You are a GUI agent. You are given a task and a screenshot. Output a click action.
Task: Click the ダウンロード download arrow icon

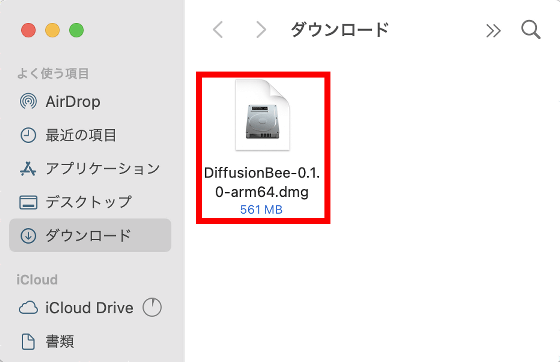coord(28,236)
